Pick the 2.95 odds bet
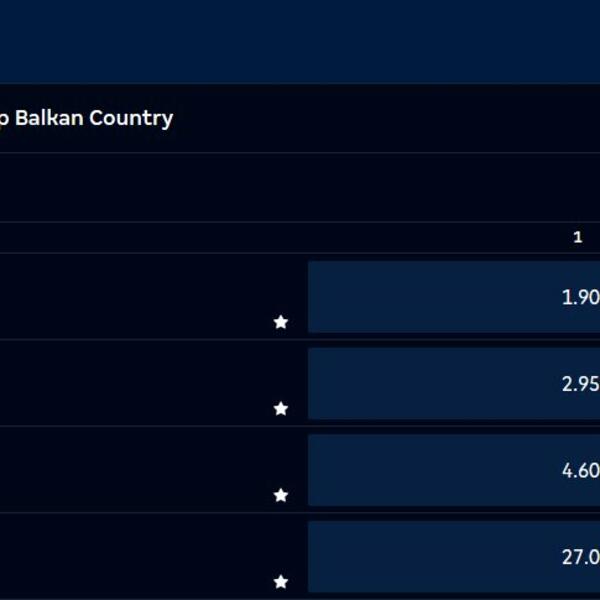Viewport: 600px width, 600px height. pos(454,383)
